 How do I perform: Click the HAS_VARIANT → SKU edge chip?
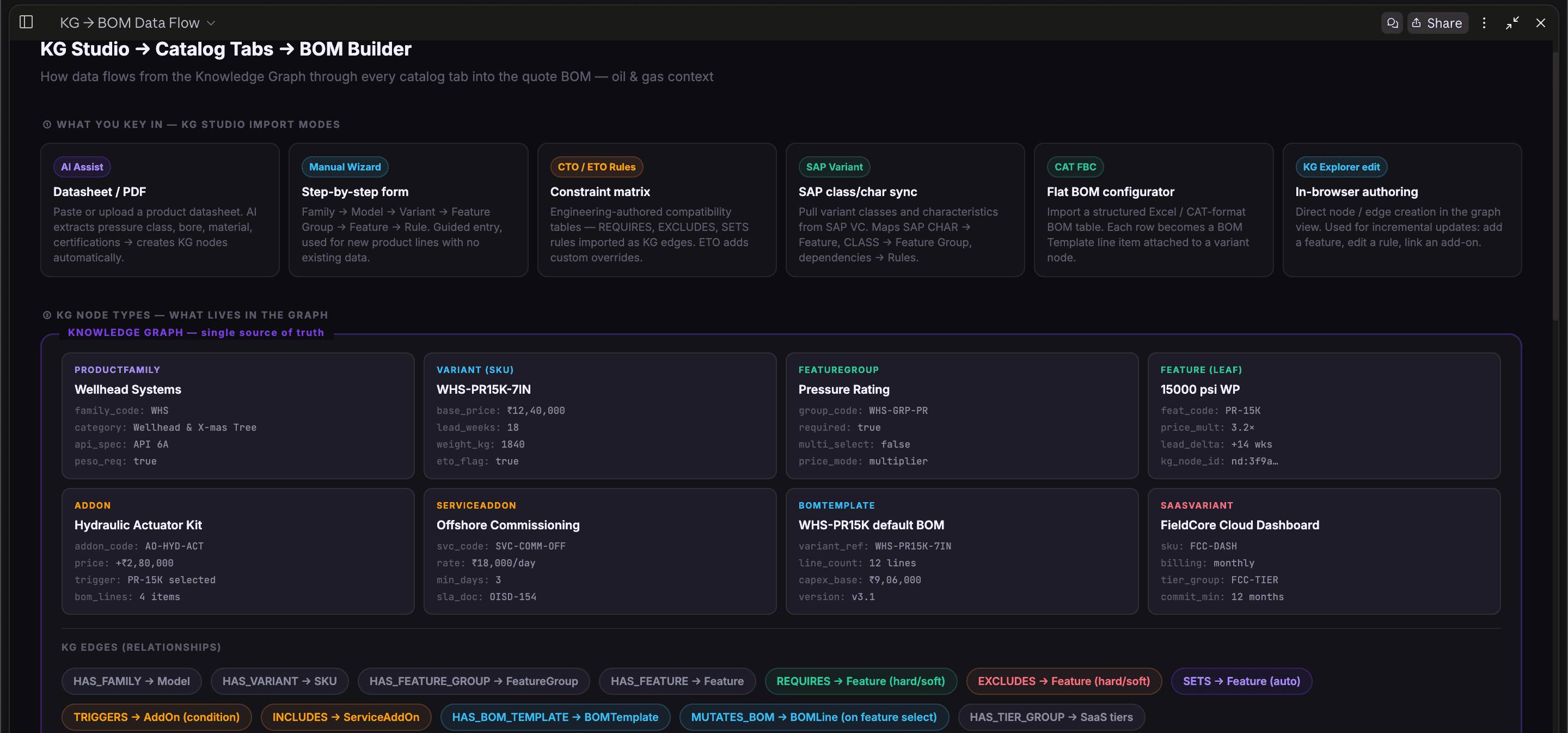[x=279, y=681]
